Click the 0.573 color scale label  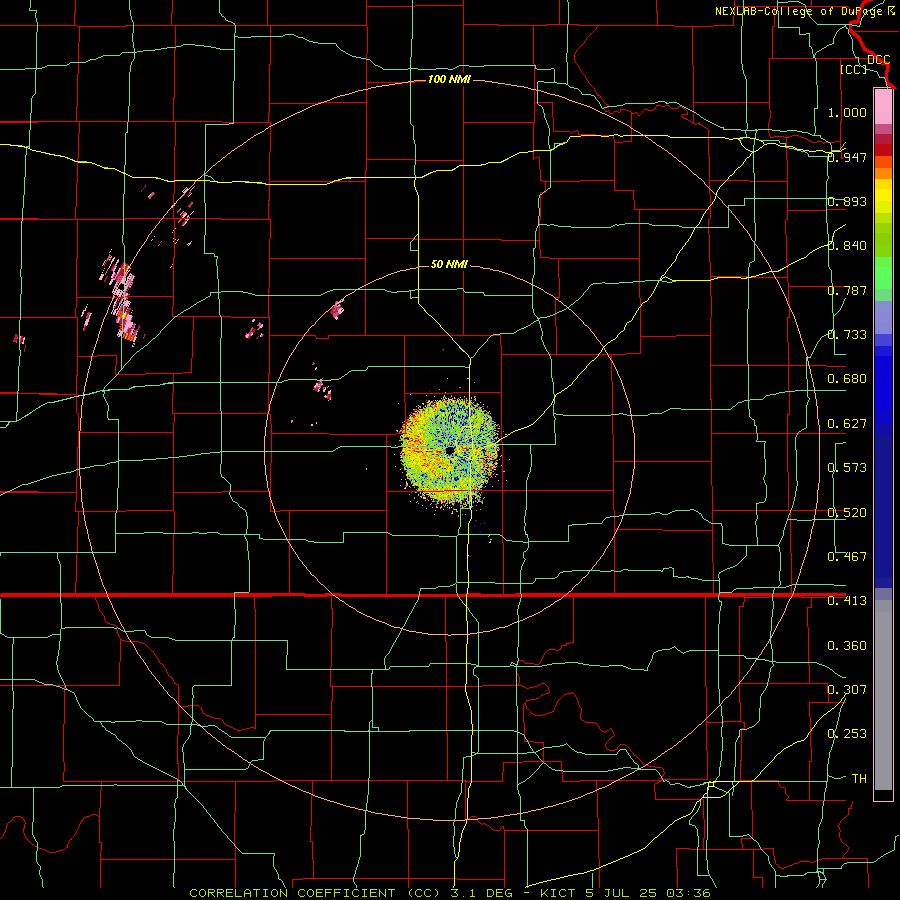point(847,468)
